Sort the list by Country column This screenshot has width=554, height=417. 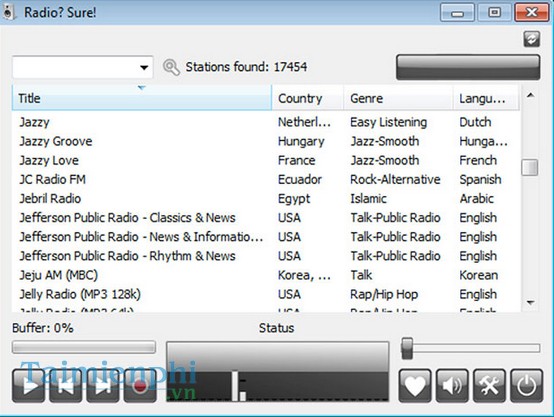[307, 98]
